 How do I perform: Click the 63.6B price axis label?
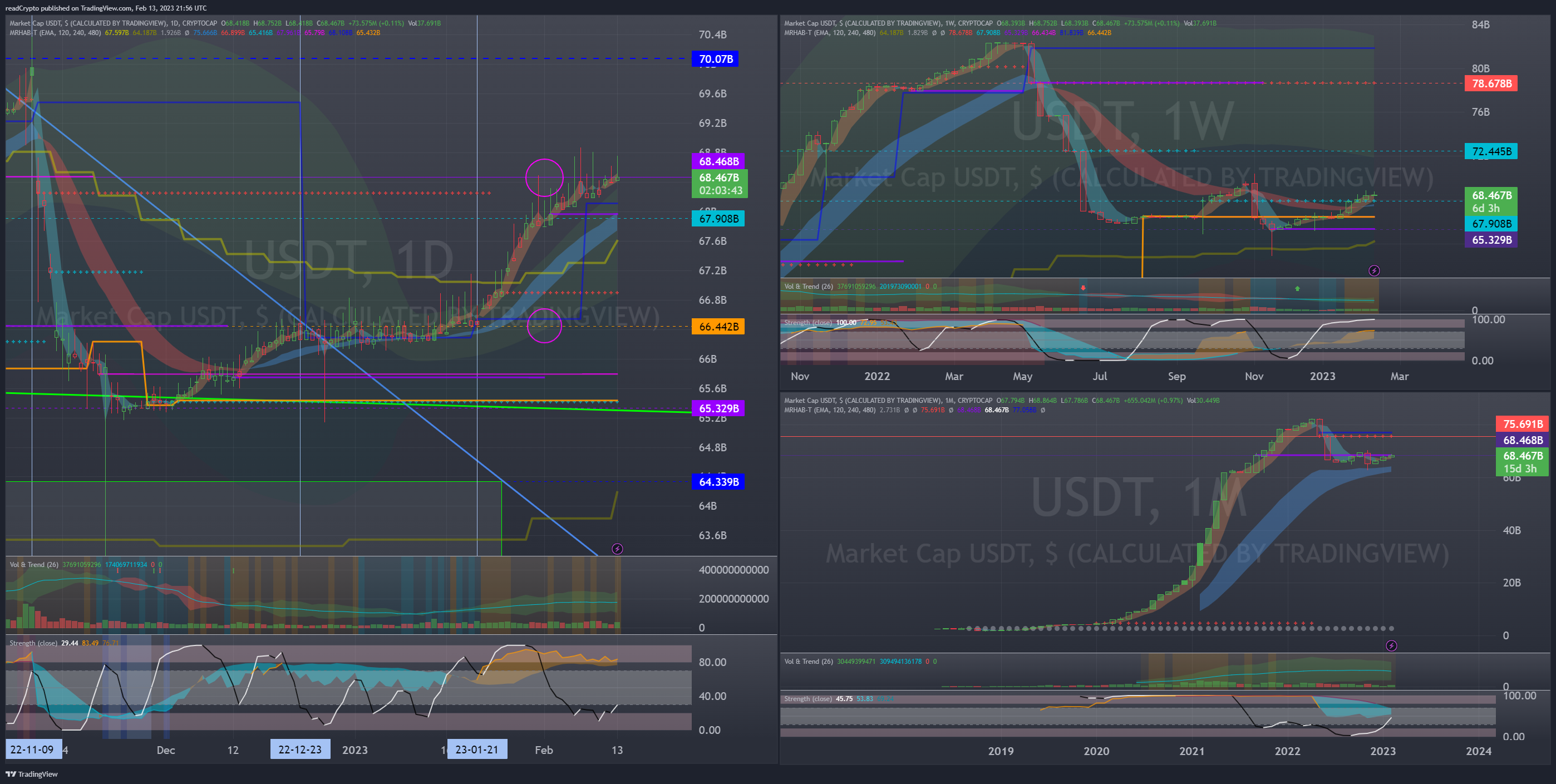[x=712, y=535]
